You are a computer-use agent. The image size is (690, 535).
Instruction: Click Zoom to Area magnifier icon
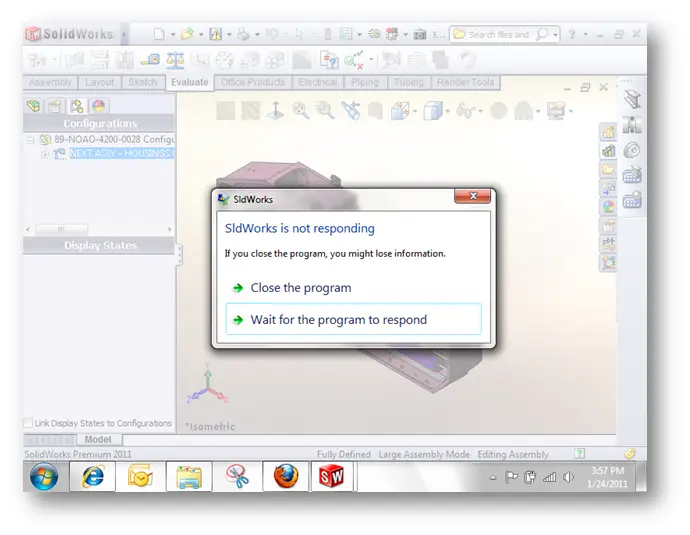[x=325, y=110]
